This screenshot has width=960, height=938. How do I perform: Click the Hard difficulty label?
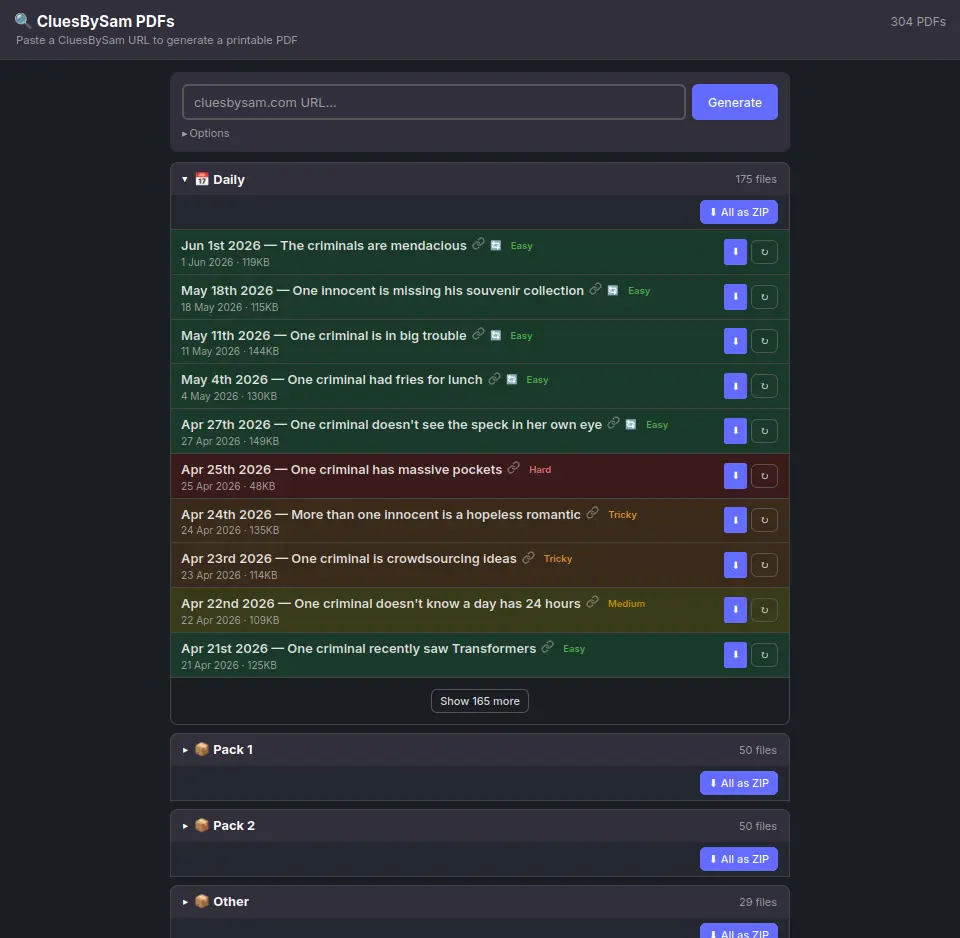click(x=540, y=470)
